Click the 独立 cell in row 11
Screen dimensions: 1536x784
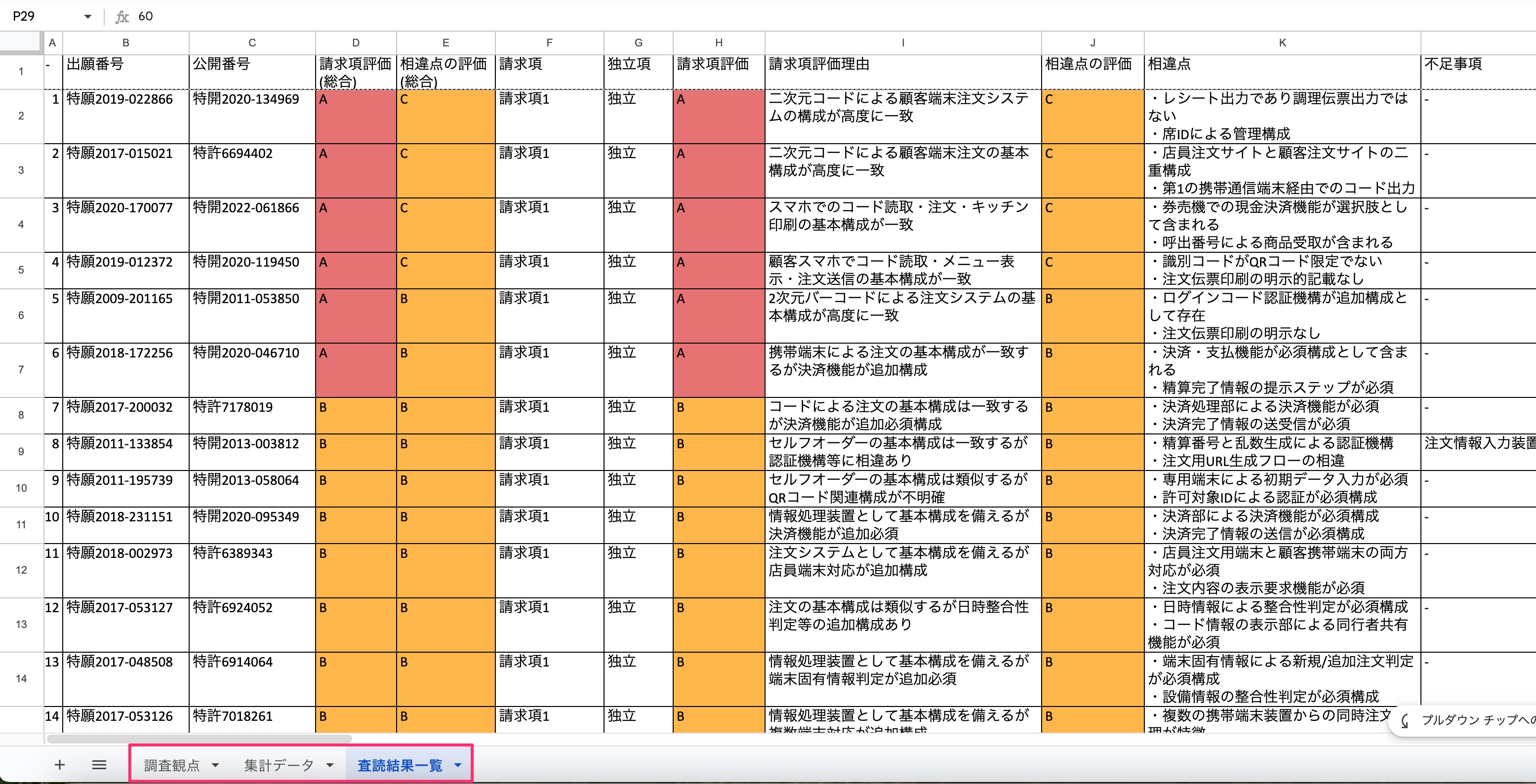(638, 525)
